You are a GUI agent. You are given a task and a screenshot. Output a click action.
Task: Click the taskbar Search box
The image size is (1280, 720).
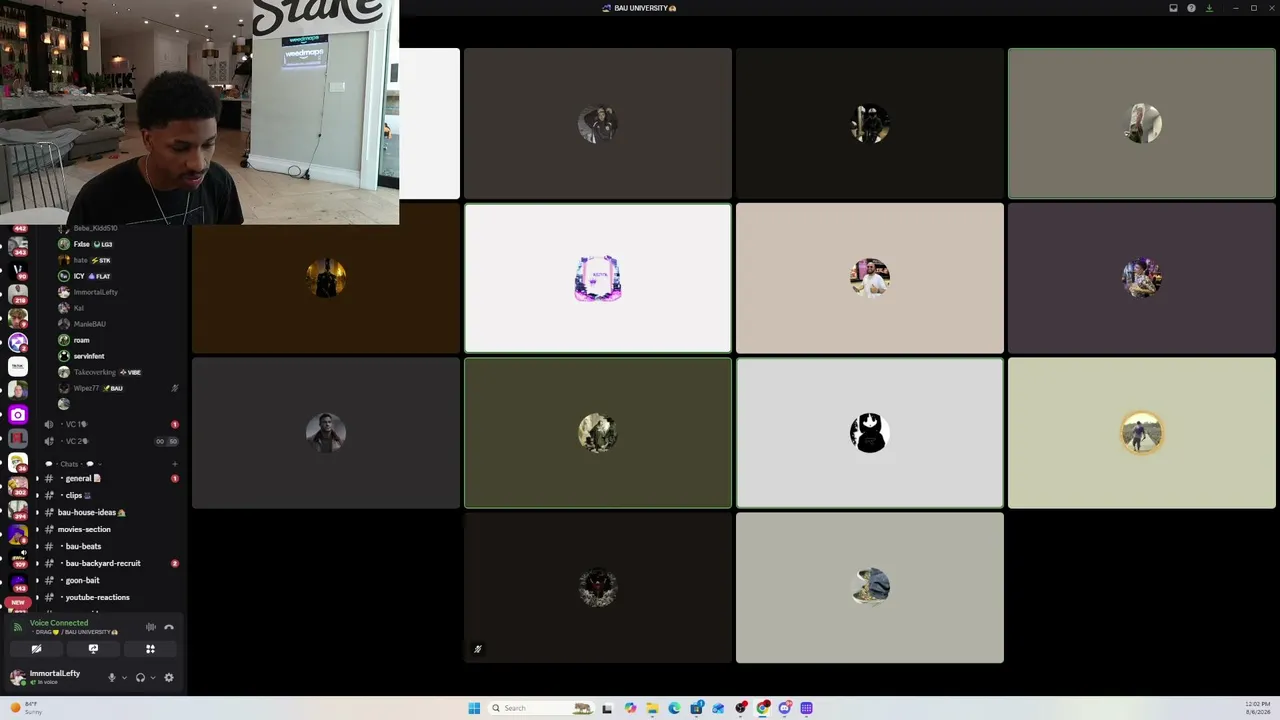click(x=541, y=708)
